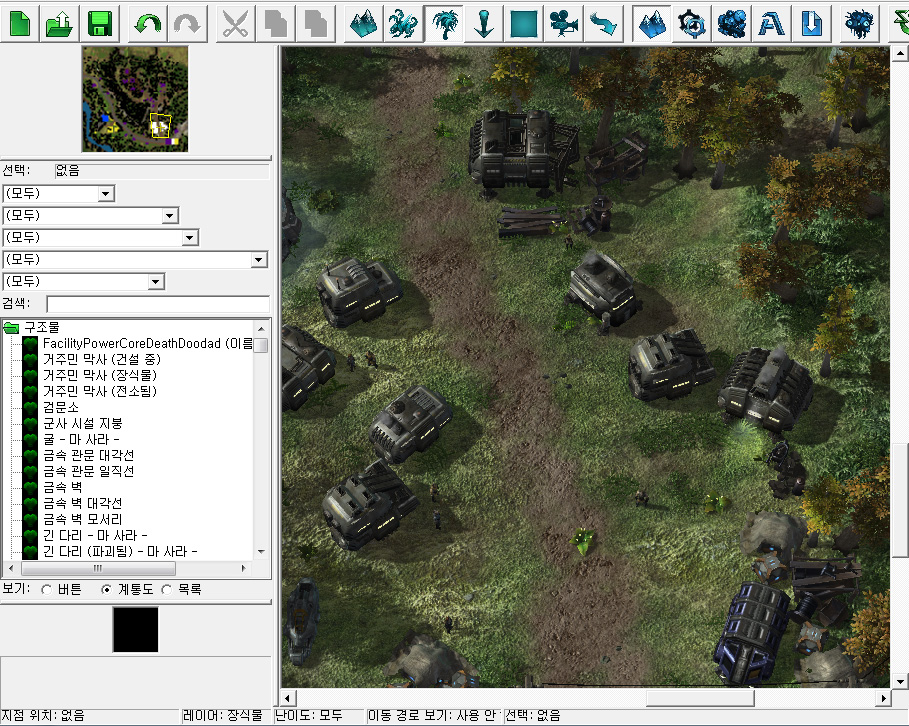
Task: Save the map with the floppy disk icon
Action: click(99, 24)
